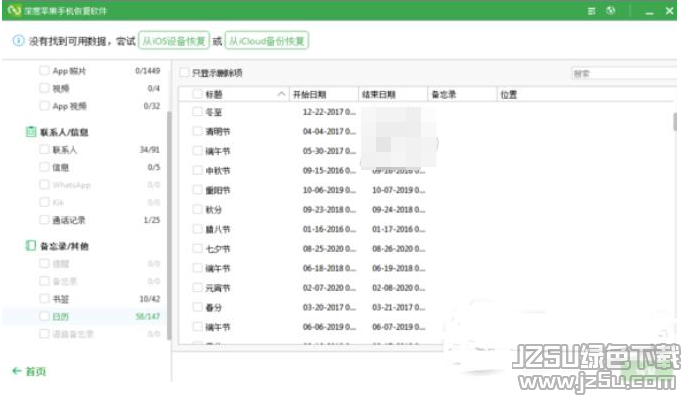682x395 pixels.
Task: Click end date 09-24-2018 of 秋分
Action: (398, 209)
